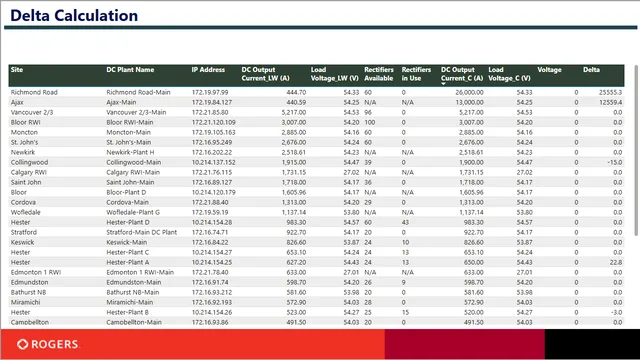Click Load Voltage_C (V) column header

(x=509, y=74)
